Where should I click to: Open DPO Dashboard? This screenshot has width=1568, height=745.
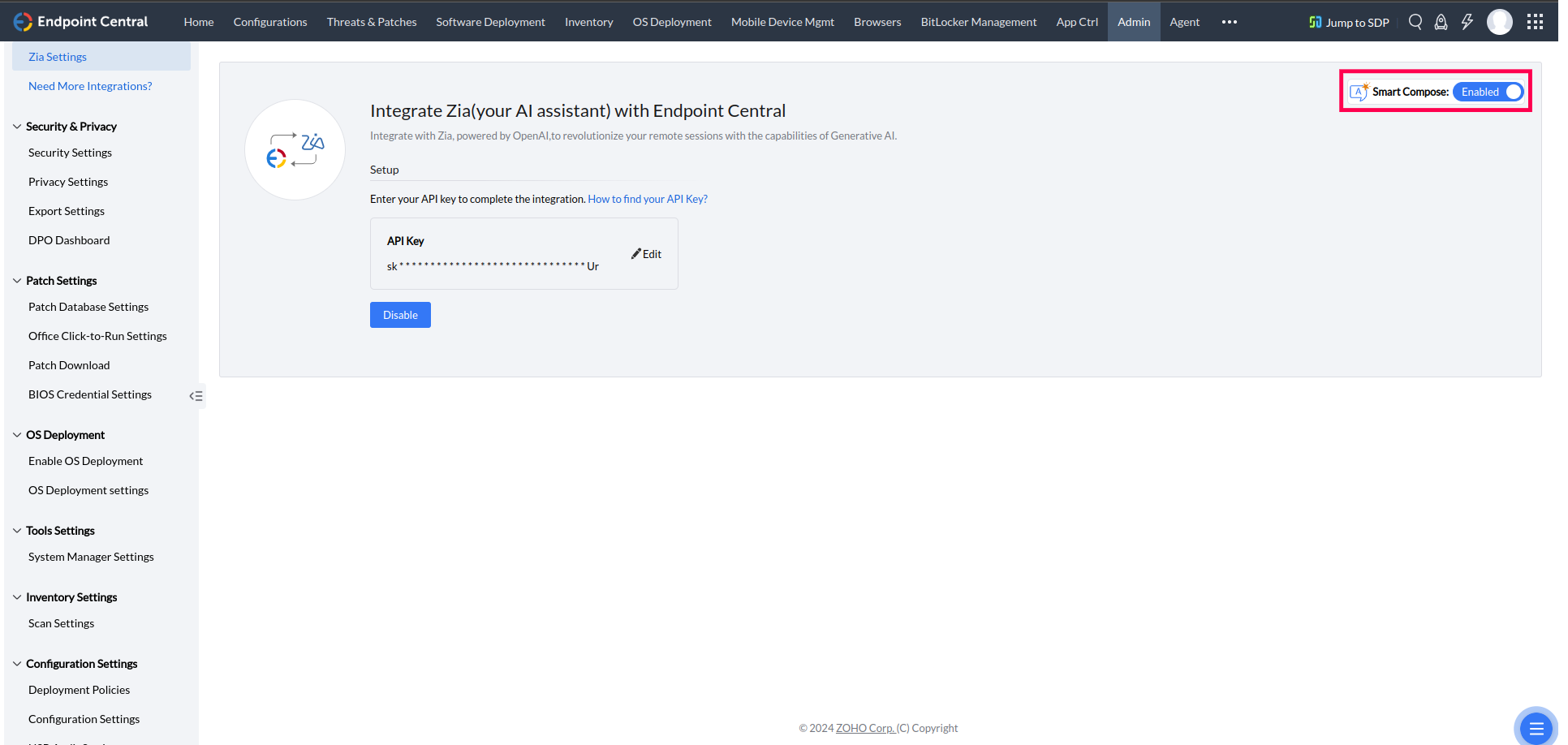(69, 240)
